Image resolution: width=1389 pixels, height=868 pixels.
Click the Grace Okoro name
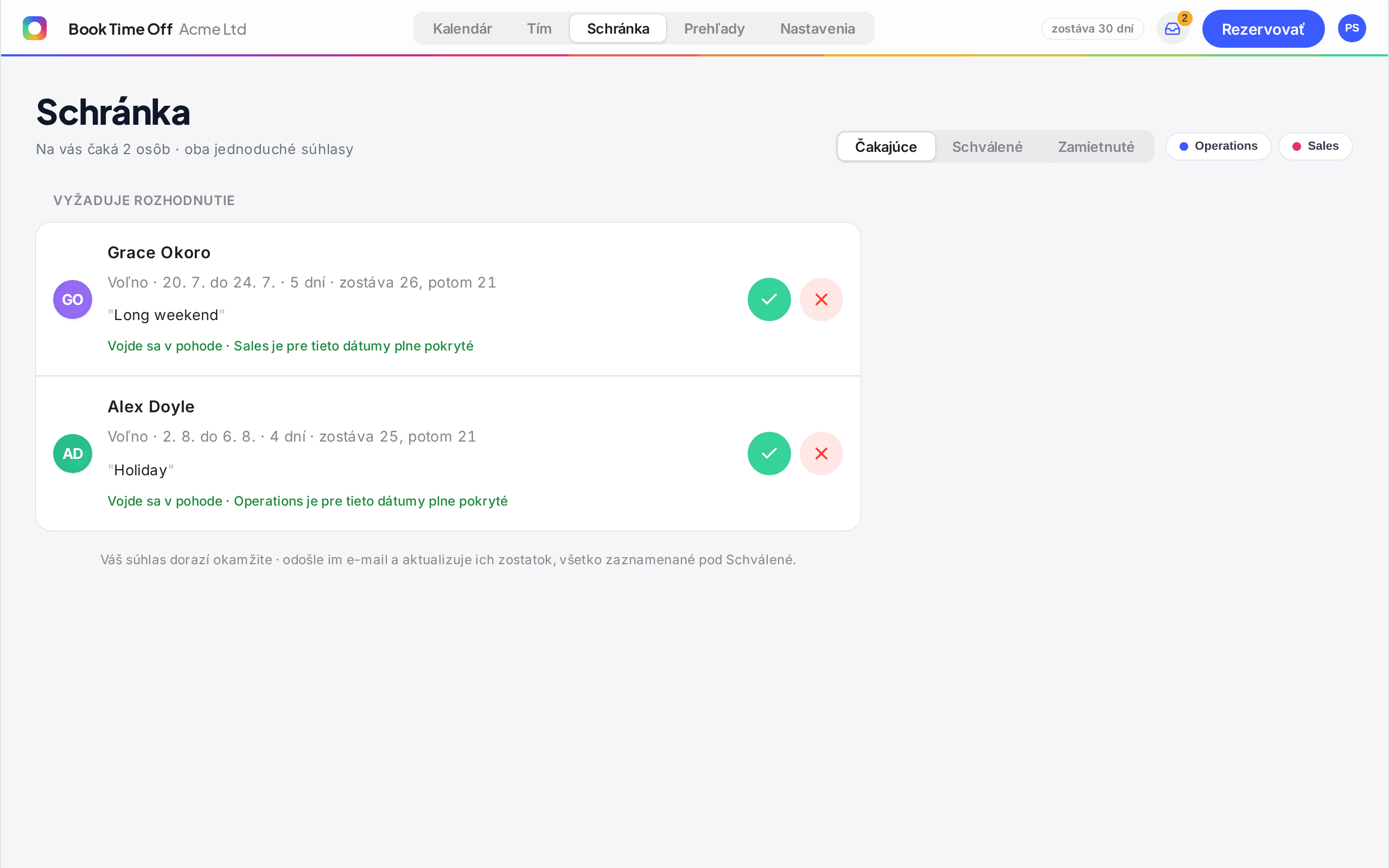[x=159, y=253]
